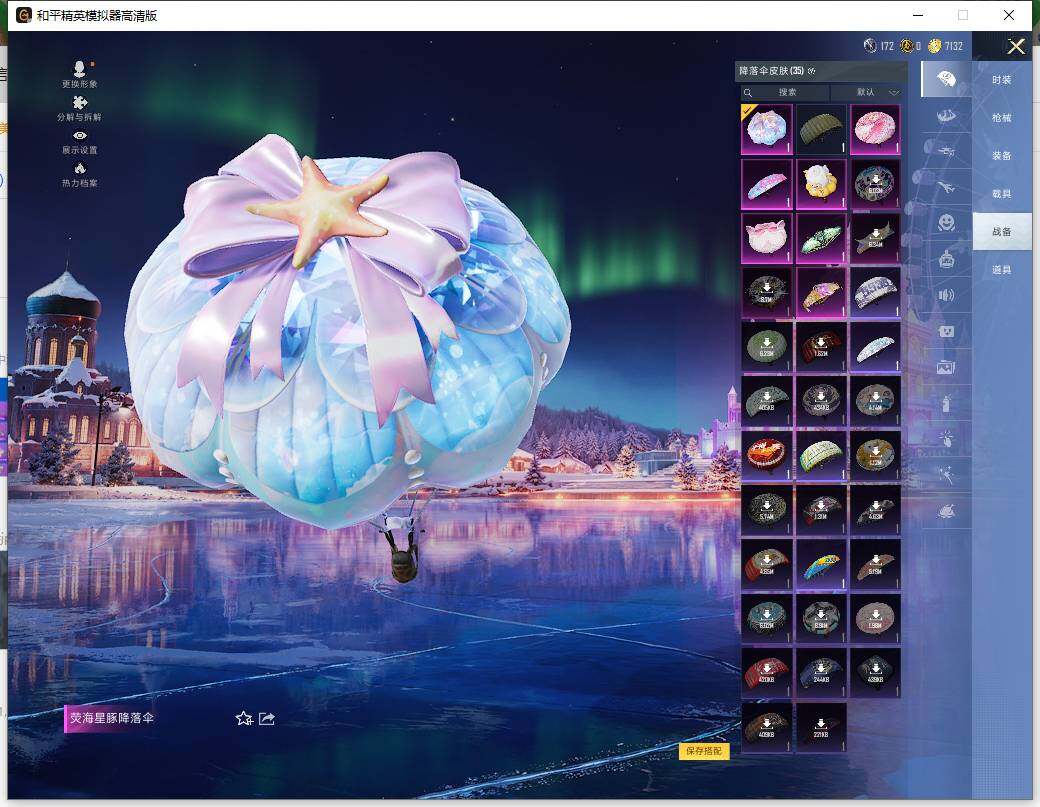
Task: Click the 搜索 search field
Action: [785, 92]
